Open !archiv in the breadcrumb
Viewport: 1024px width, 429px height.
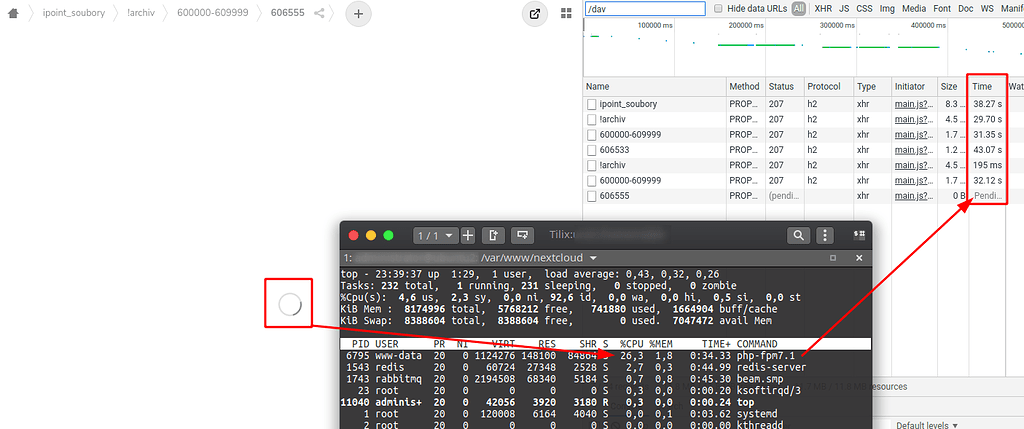[x=142, y=12]
